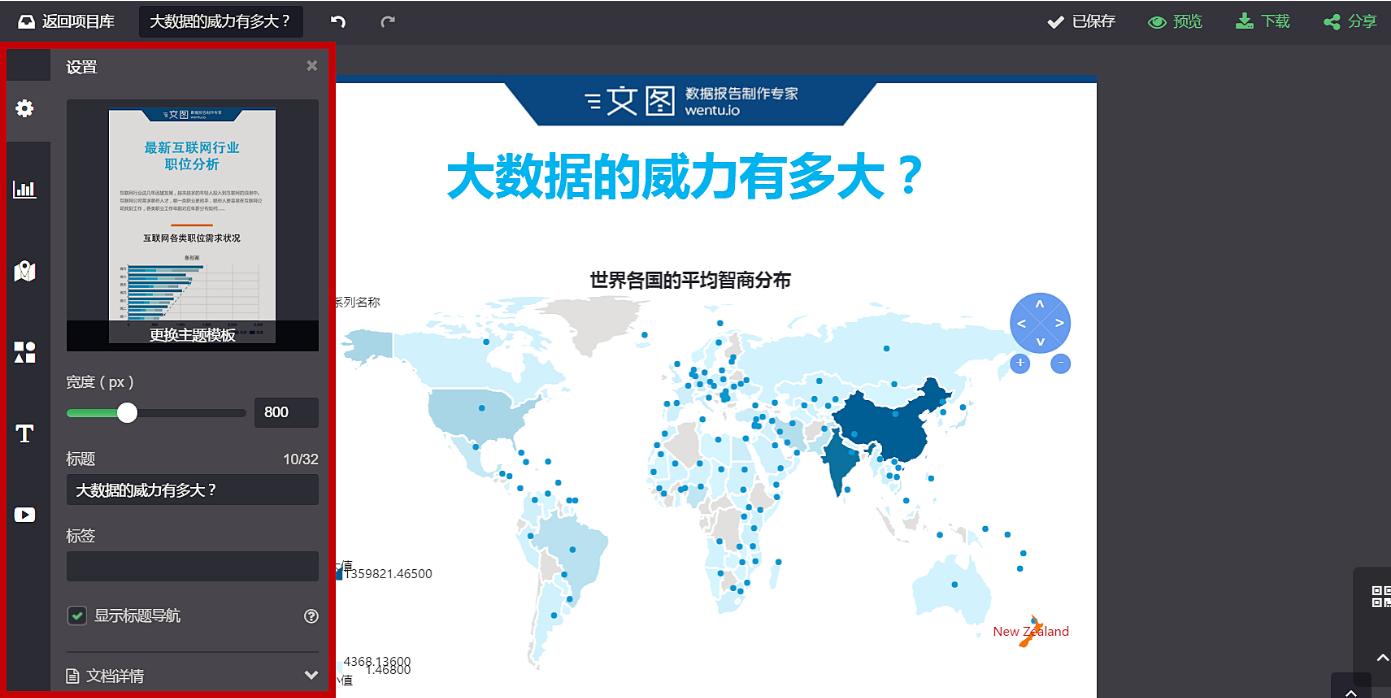The height and width of the screenshot is (698, 1391).
Task: Open the image layout tool
Action: point(26,352)
